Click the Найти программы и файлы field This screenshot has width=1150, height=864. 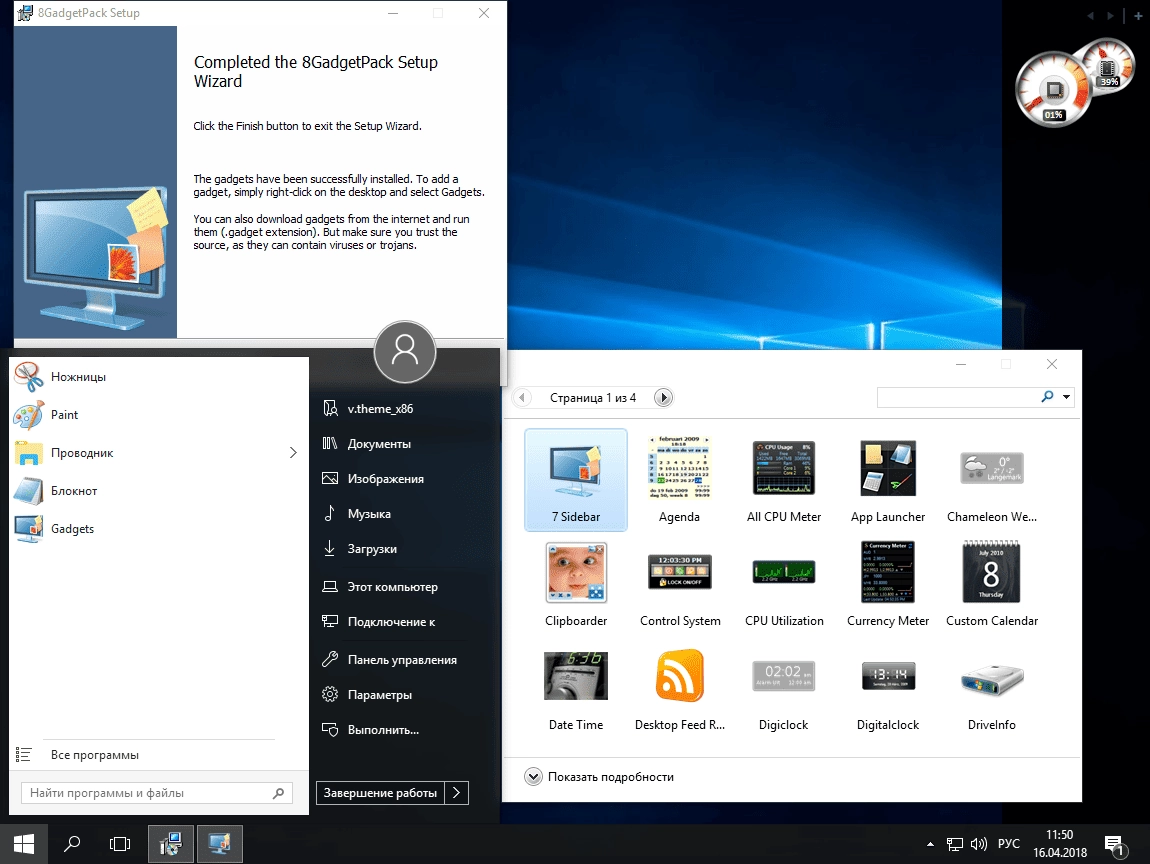pyautogui.click(x=157, y=793)
